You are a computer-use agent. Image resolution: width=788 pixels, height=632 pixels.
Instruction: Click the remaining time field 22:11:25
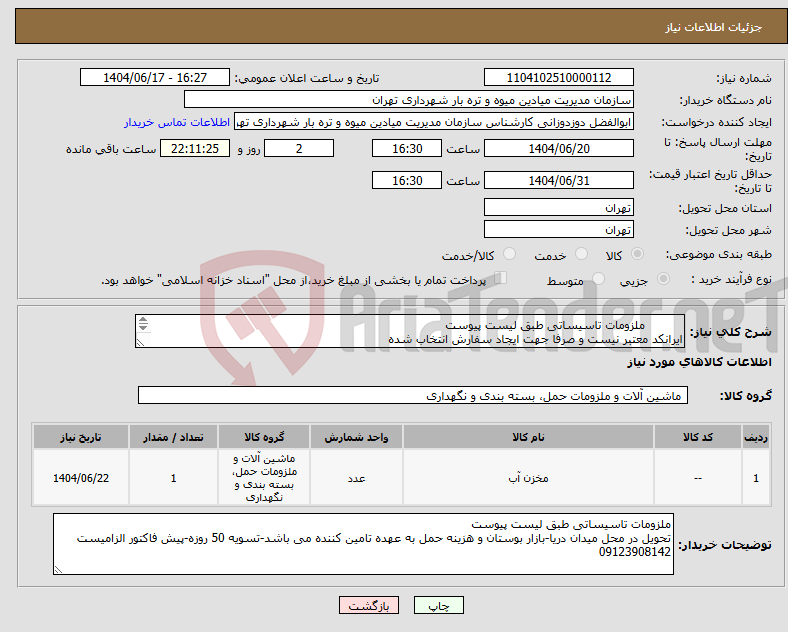(195, 149)
